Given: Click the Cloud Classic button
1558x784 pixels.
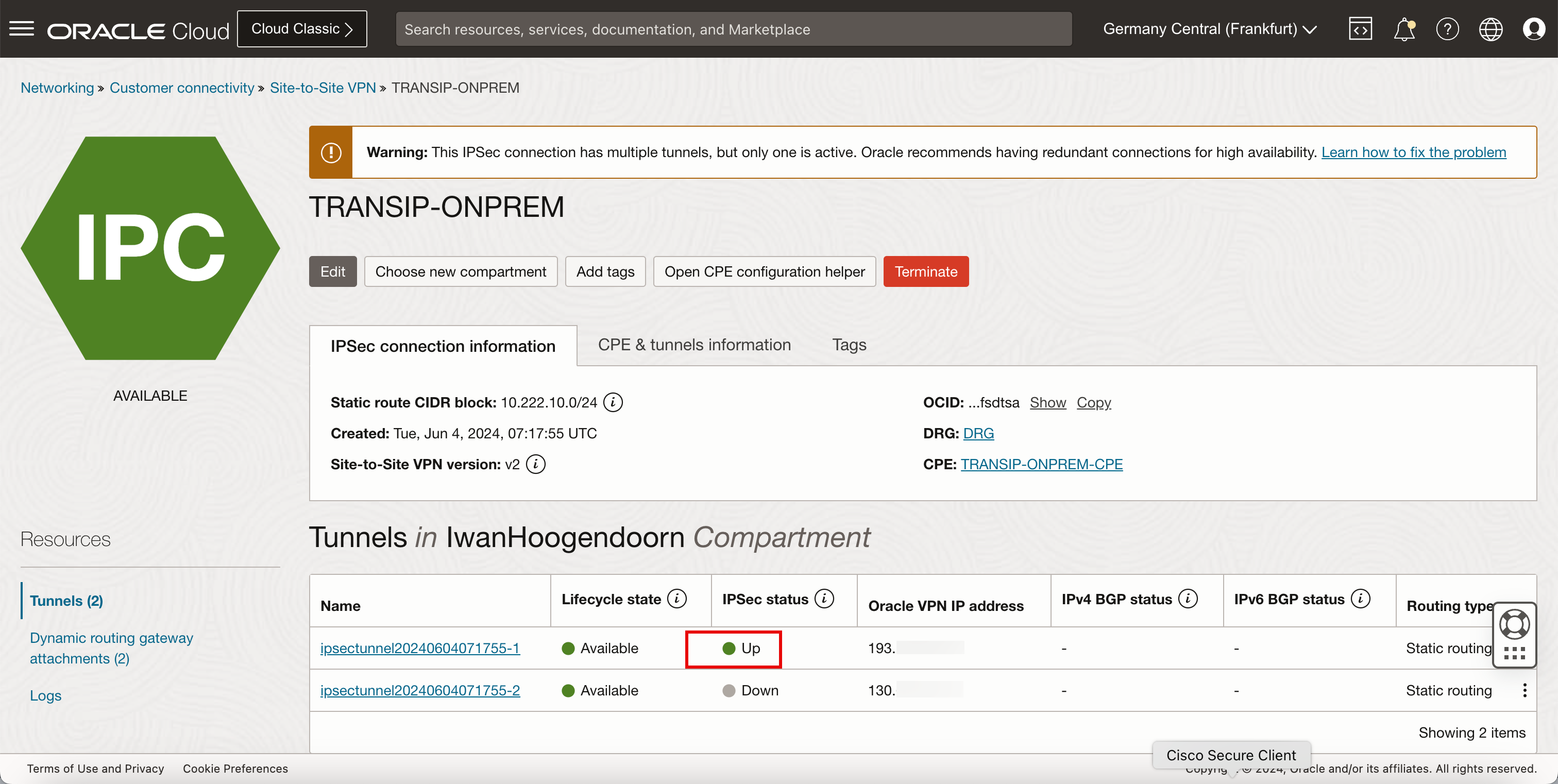Looking at the screenshot, I should coord(302,29).
